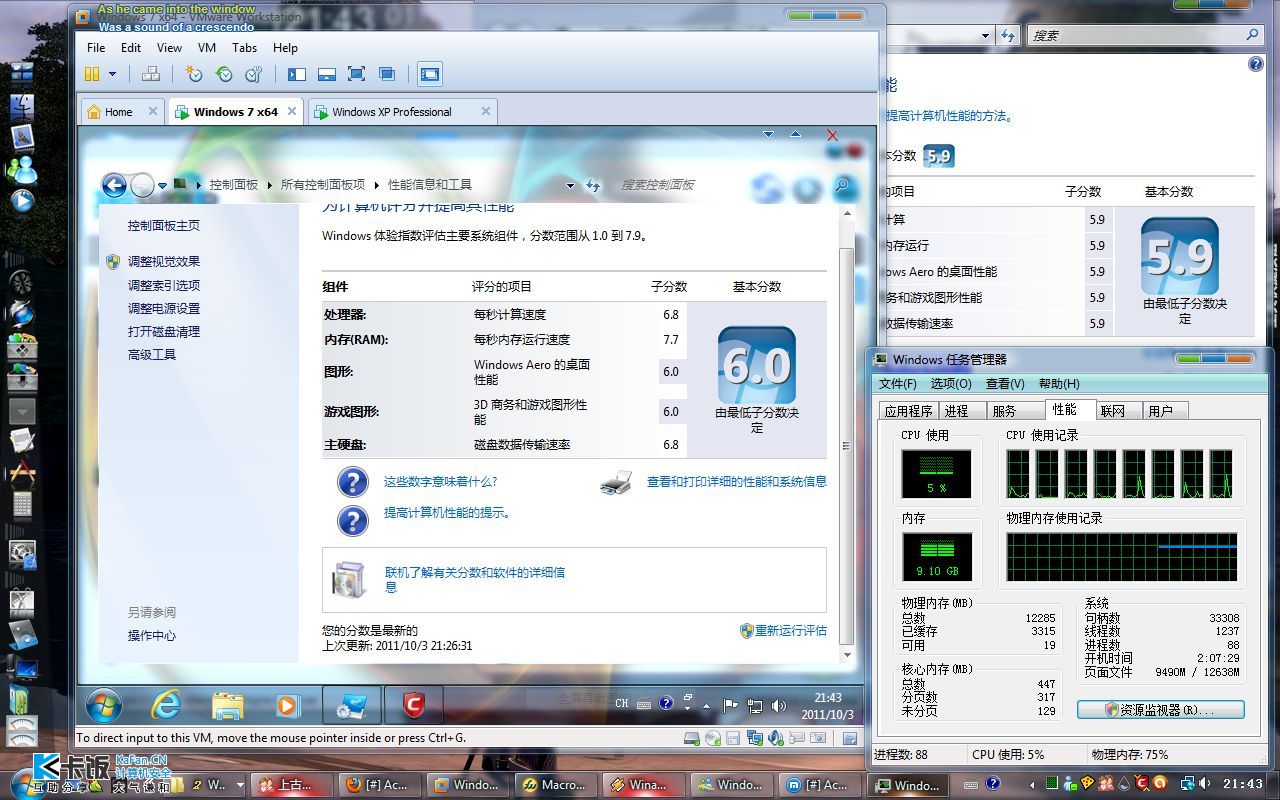Open 文件(F) menu in Task Manager
The height and width of the screenshot is (800, 1280).
(x=897, y=384)
